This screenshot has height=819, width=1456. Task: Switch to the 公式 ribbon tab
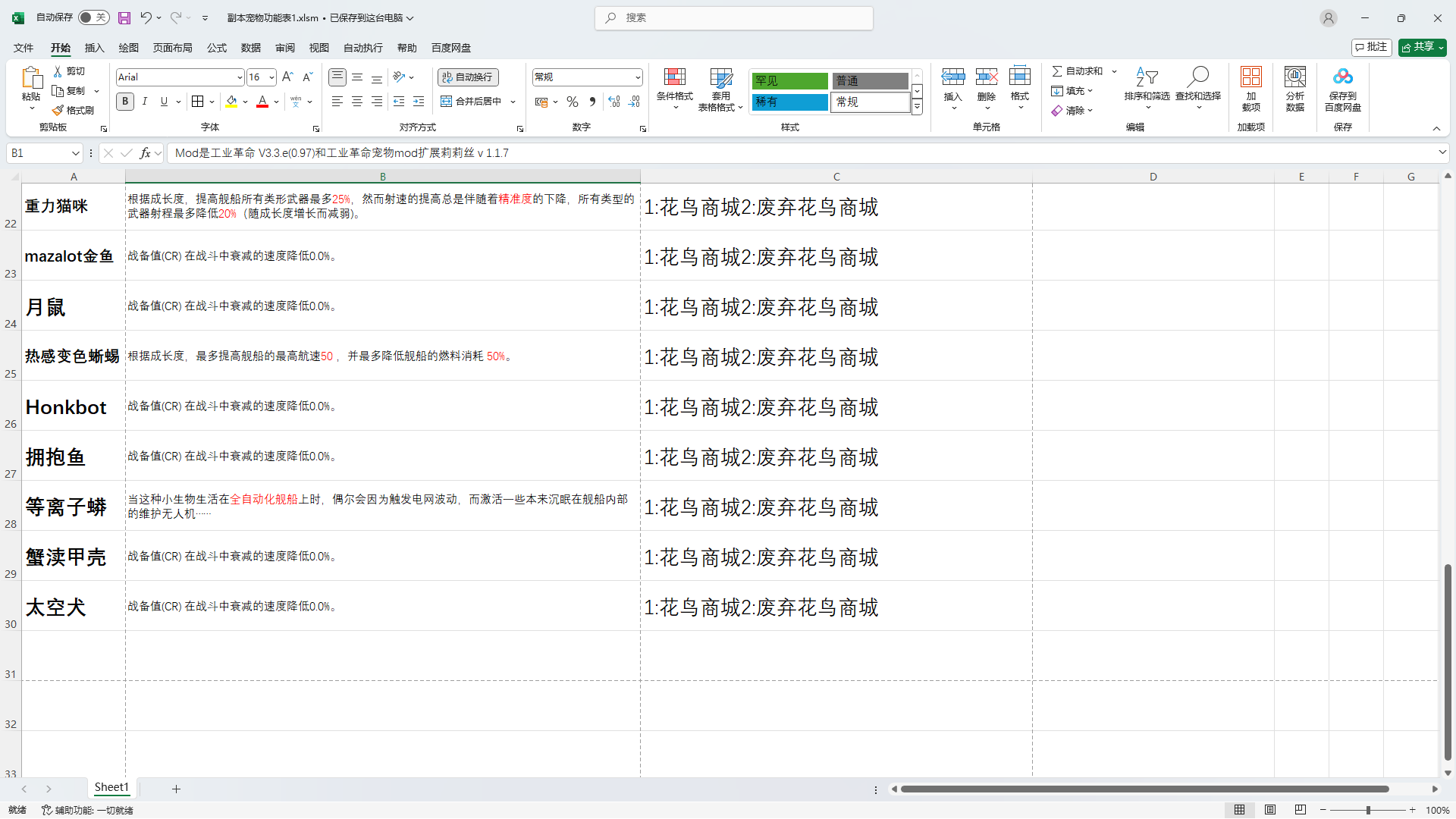click(217, 48)
